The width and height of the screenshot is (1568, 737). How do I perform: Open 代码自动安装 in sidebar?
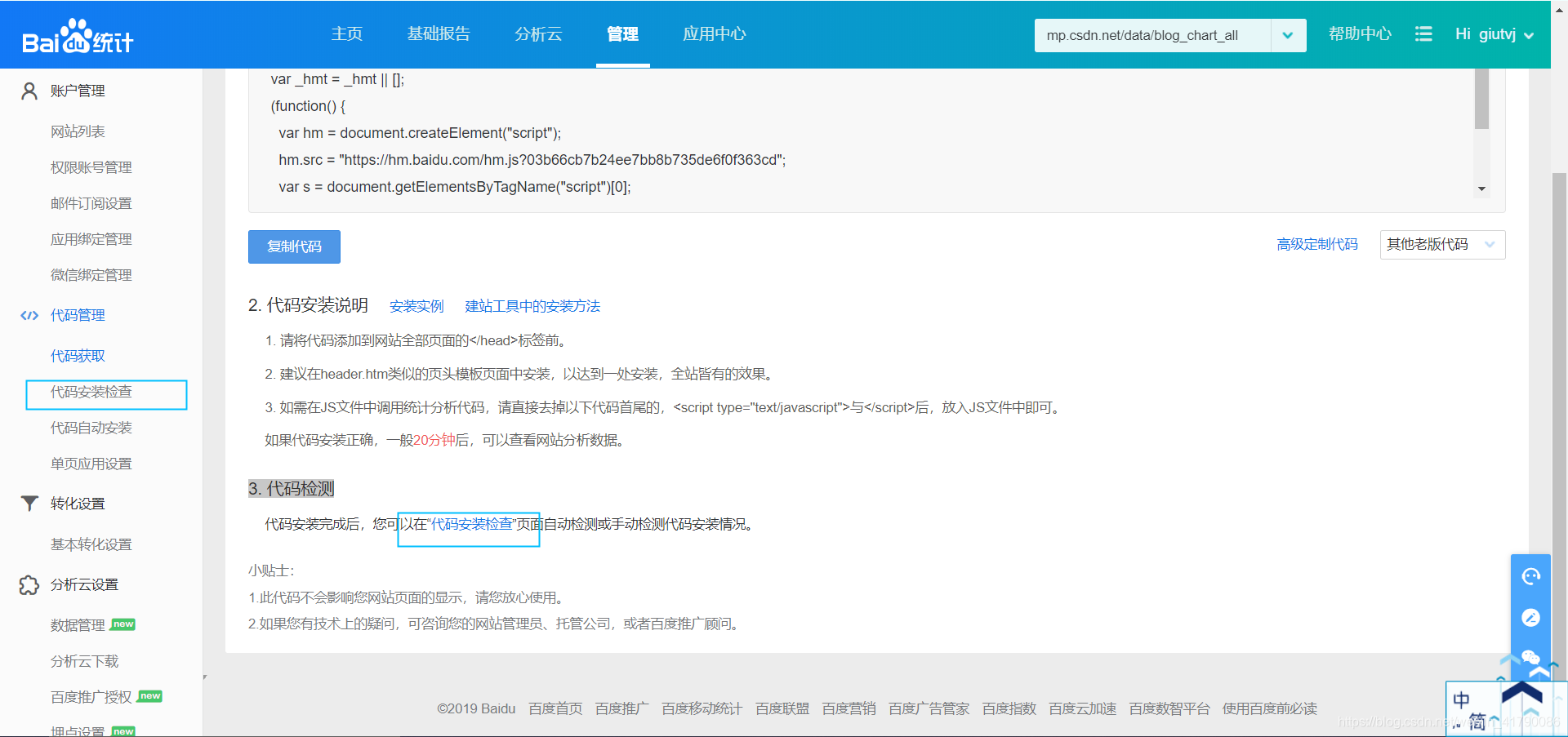(91, 428)
